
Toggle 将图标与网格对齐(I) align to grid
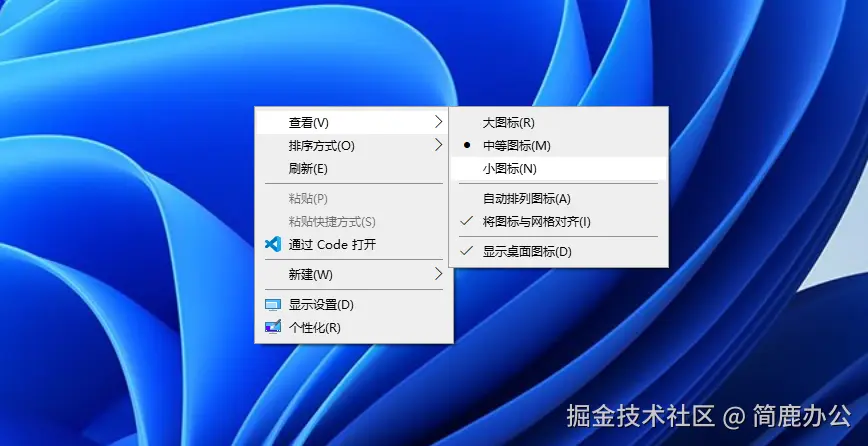558,222
